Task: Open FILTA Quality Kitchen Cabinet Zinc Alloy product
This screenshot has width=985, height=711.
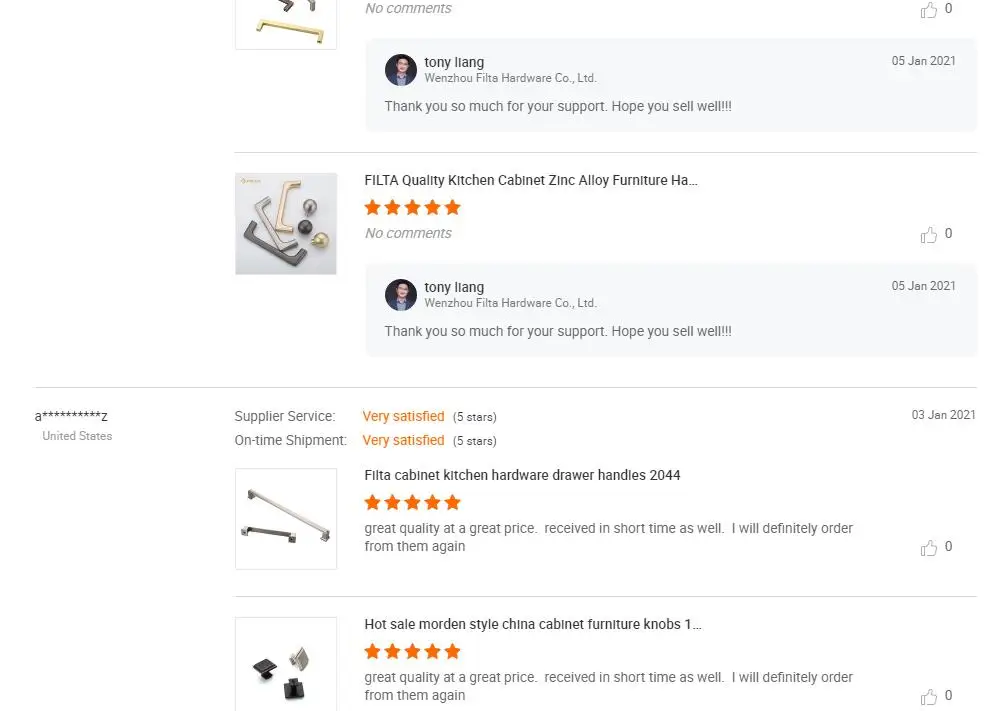Action: [531, 181]
